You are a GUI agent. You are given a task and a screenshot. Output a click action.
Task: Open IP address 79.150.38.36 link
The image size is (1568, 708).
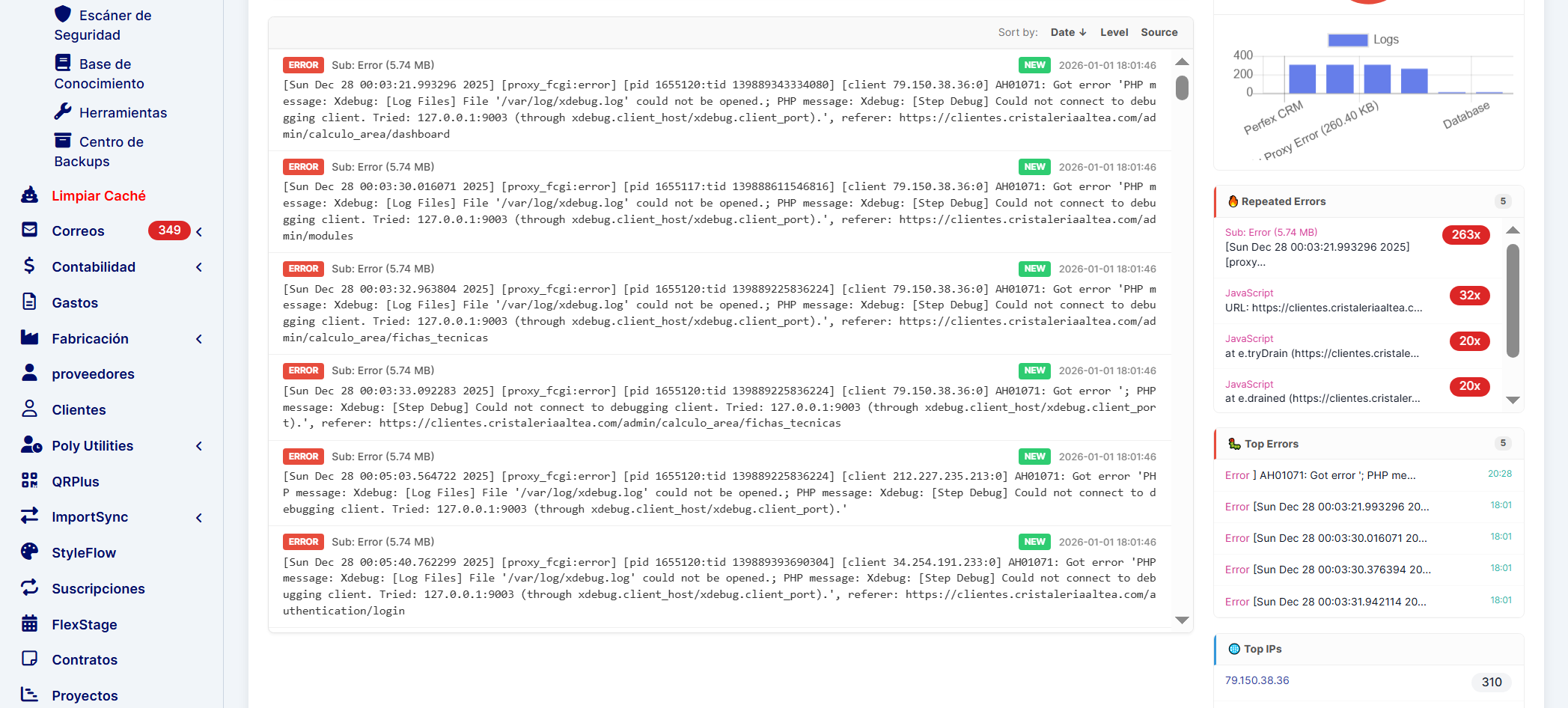pos(1257,680)
